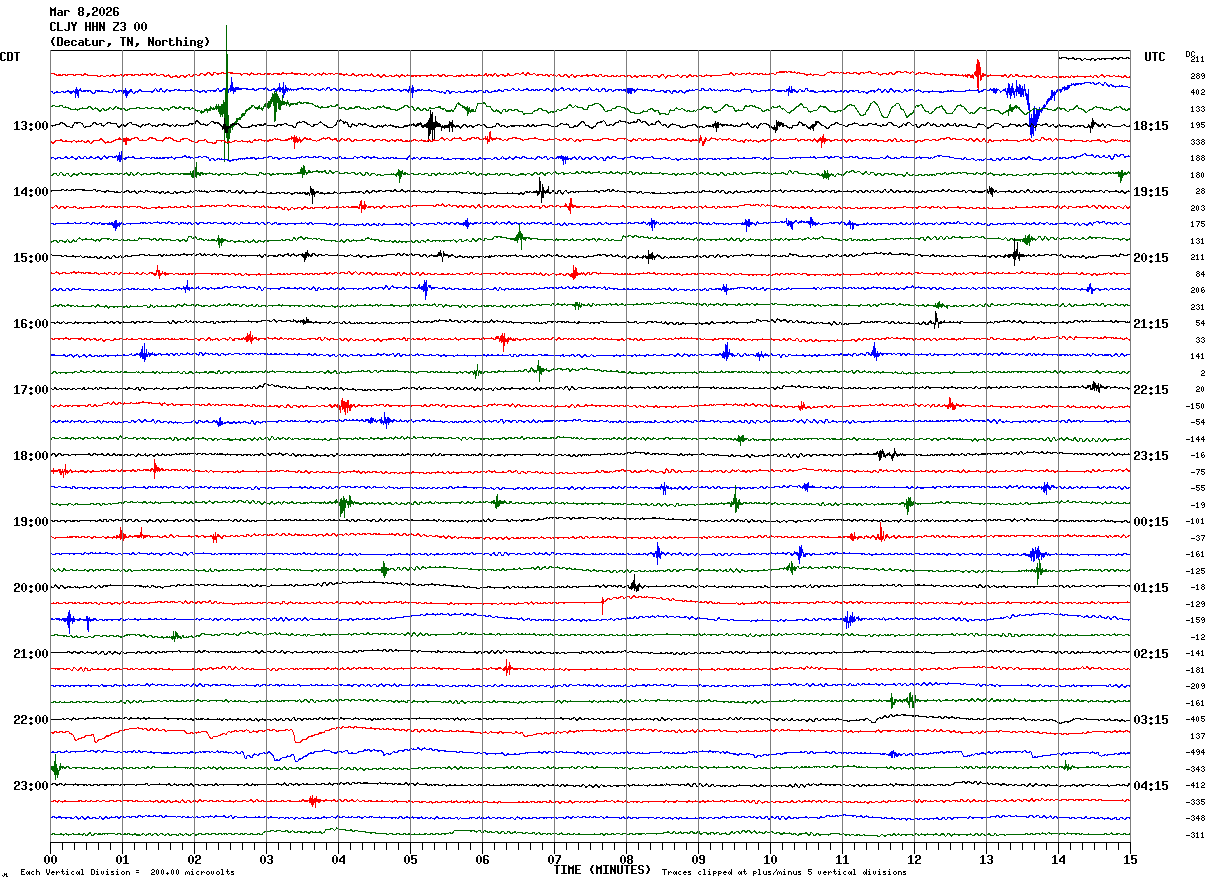Click the 23:00 CDT time label

pos(30,786)
